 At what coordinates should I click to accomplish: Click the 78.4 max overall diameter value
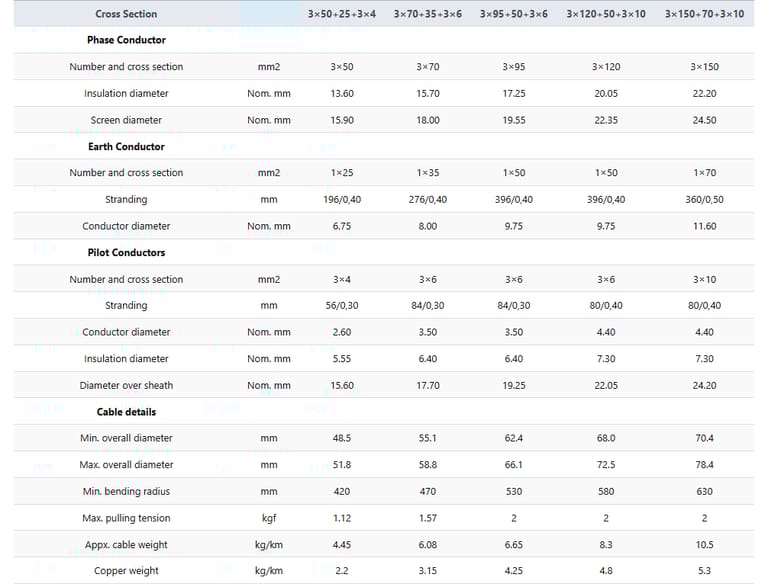tap(704, 465)
